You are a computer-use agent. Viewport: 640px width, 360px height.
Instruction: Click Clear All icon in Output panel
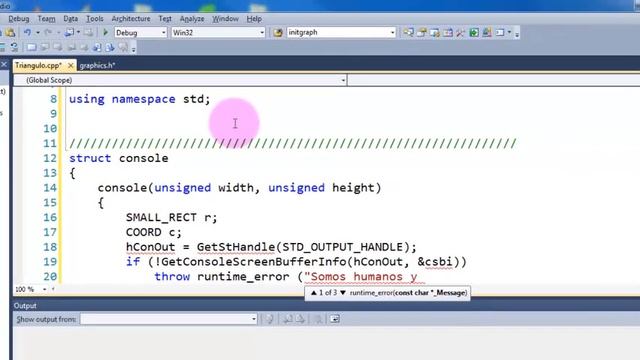tap(318, 319)
